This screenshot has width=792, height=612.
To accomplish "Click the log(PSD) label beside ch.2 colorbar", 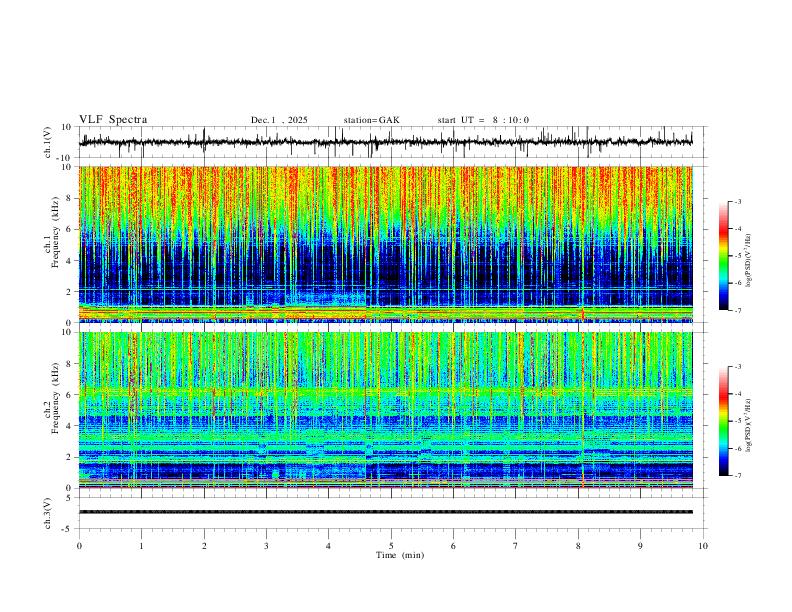I will (x=749, y=424).
